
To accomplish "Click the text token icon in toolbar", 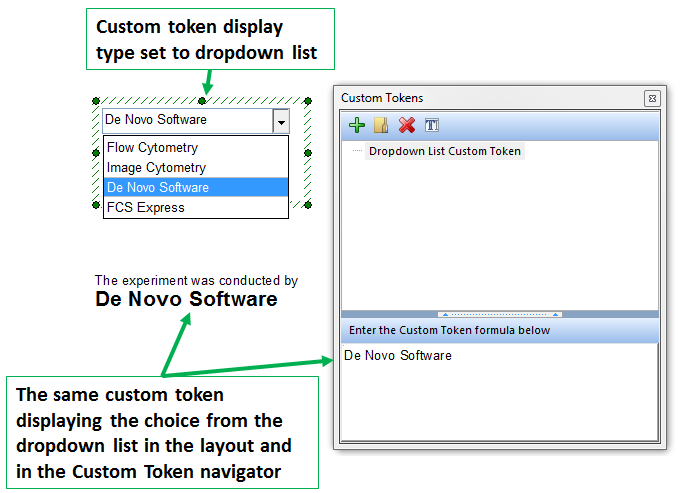I will 432,125.
